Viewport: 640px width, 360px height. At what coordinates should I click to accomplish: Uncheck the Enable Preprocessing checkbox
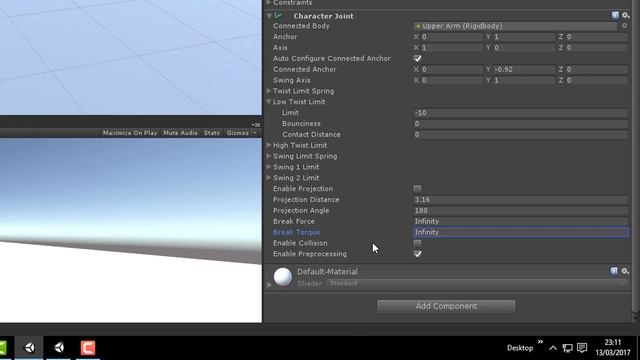pos(417,254)
